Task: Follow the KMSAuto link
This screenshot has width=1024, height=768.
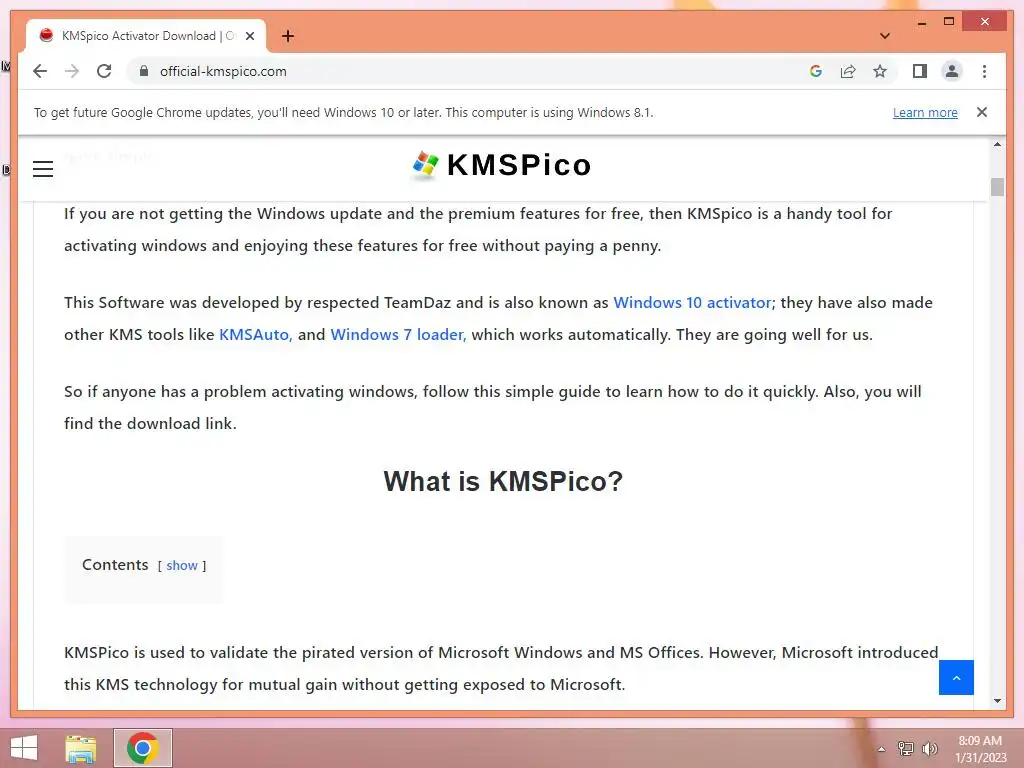Action: [x=255, y=334]
